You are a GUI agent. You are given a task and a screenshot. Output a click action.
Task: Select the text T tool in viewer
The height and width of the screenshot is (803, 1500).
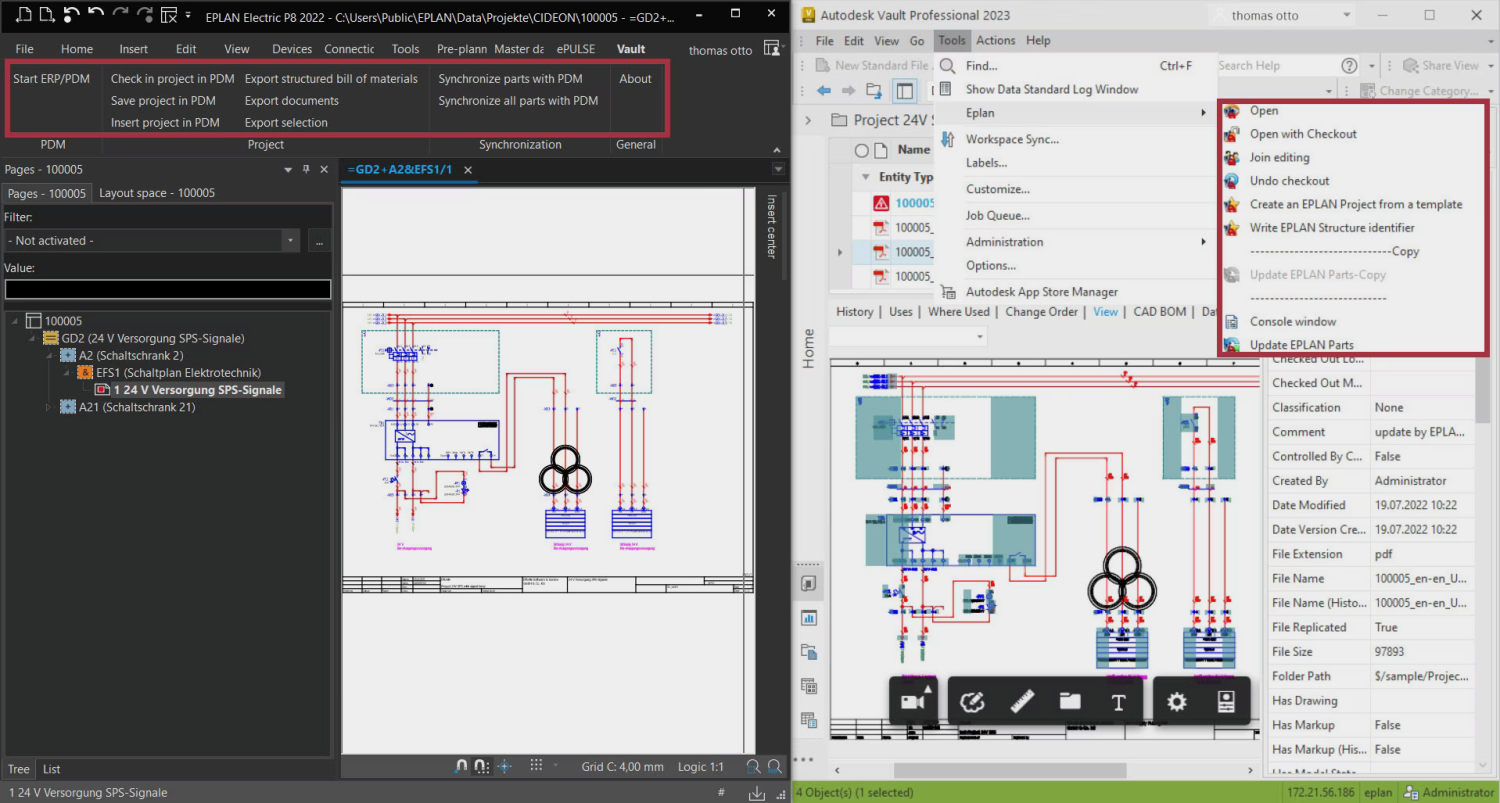click(x=1118, y=702)
